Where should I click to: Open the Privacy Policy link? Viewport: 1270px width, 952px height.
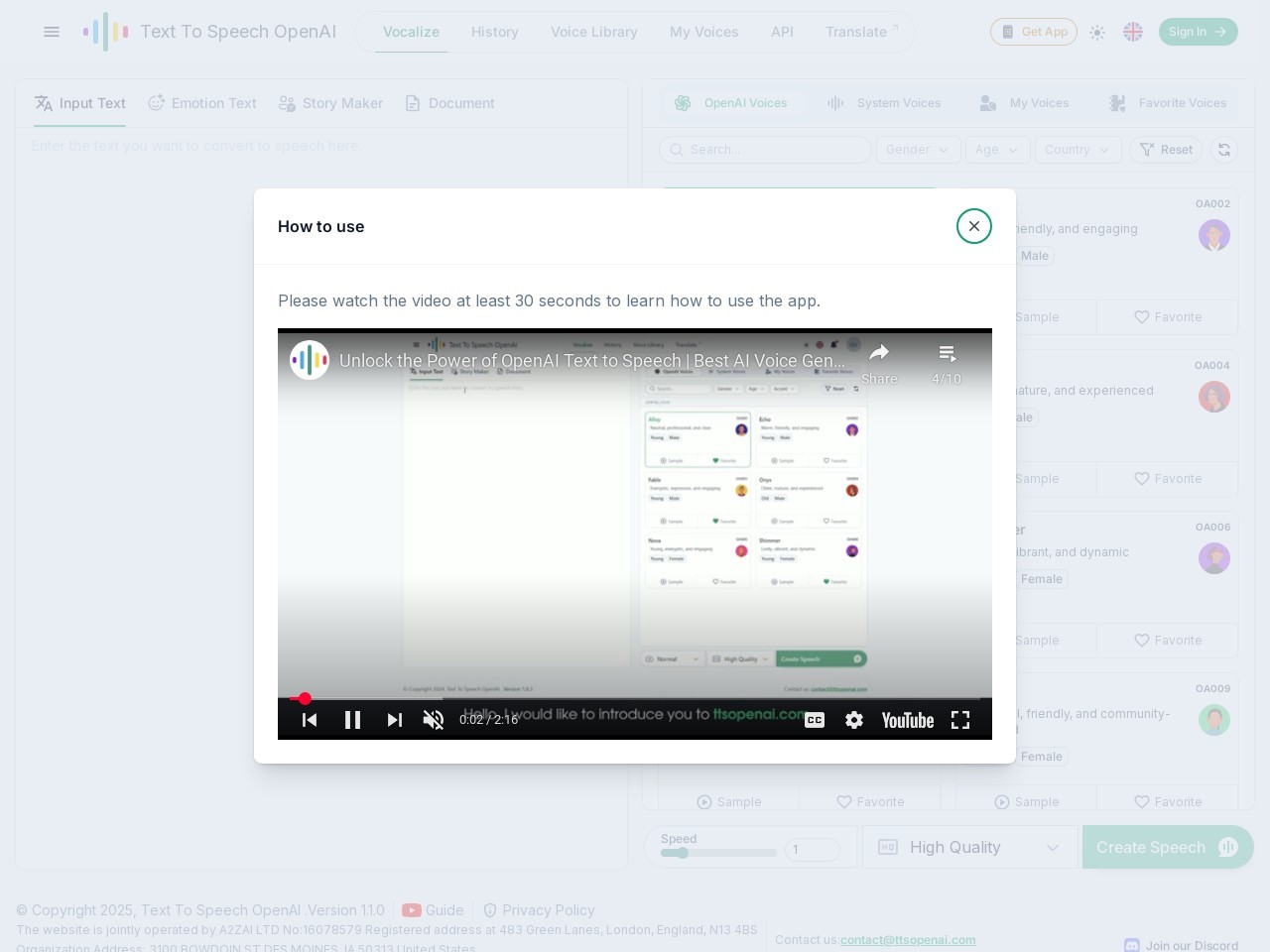click(x=539, y=910)
